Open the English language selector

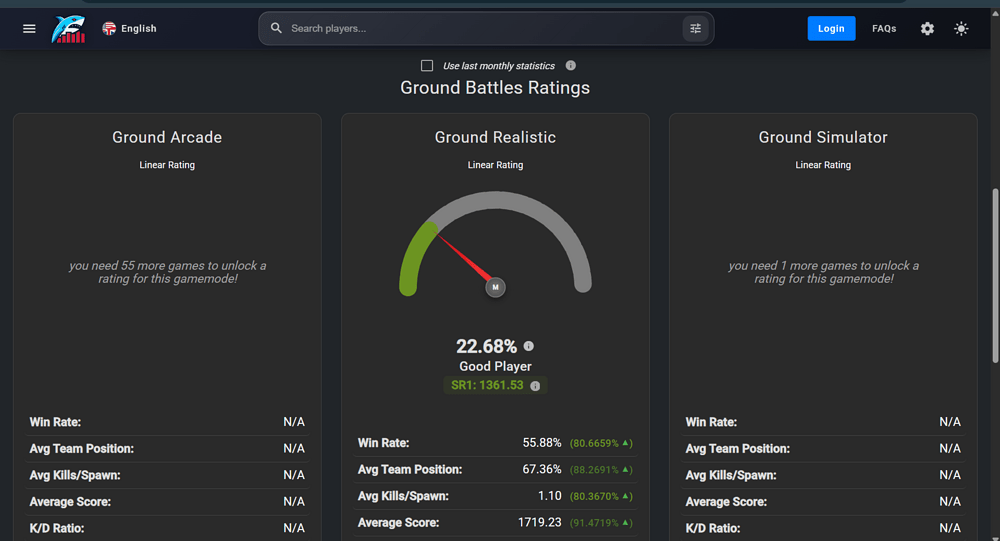(129, 29)
